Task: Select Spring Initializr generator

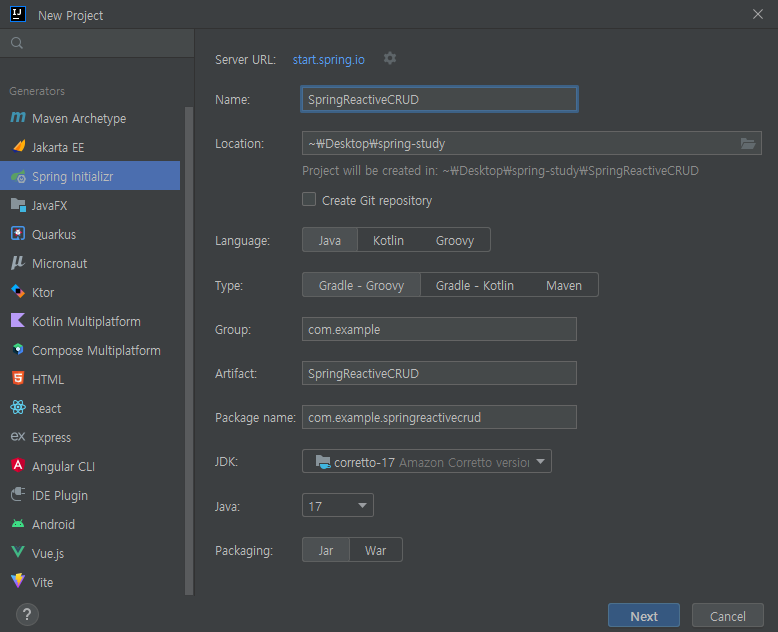Action: coord(90,176)
